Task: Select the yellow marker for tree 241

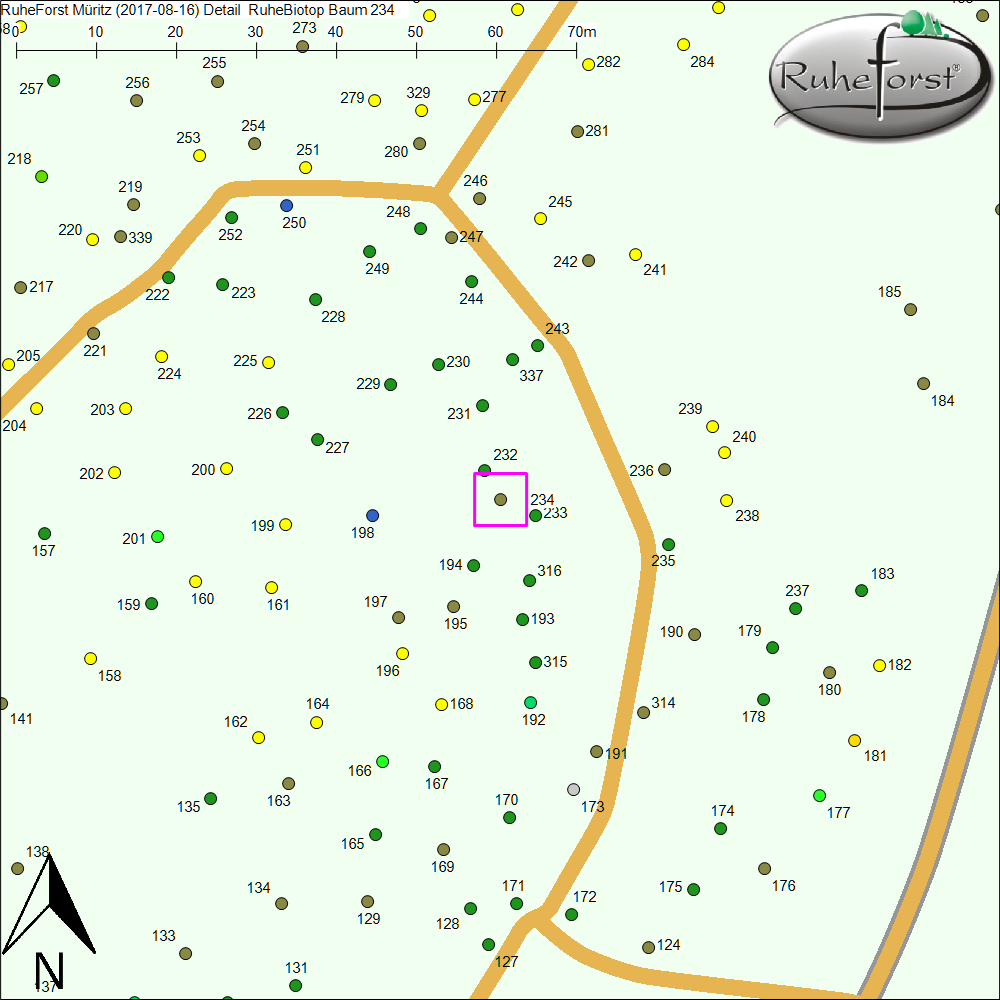Action: pyautogui.click(x=635, y=254)
